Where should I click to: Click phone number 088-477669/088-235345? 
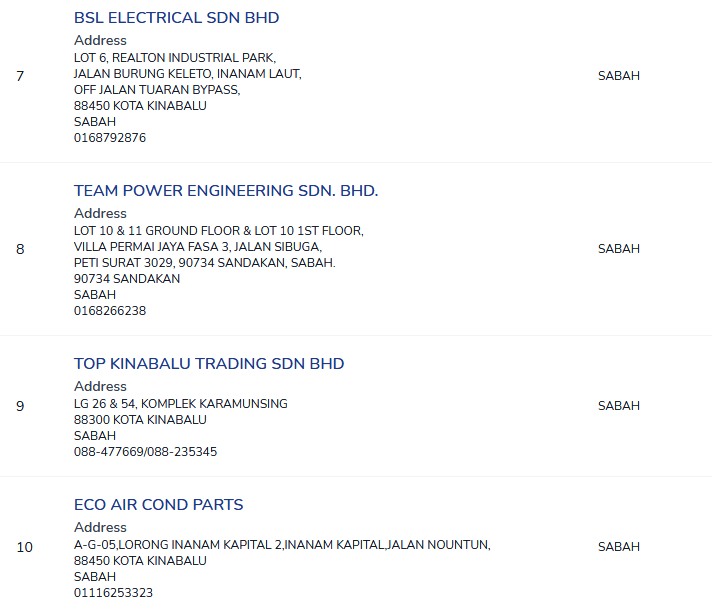tap(145, 452)
